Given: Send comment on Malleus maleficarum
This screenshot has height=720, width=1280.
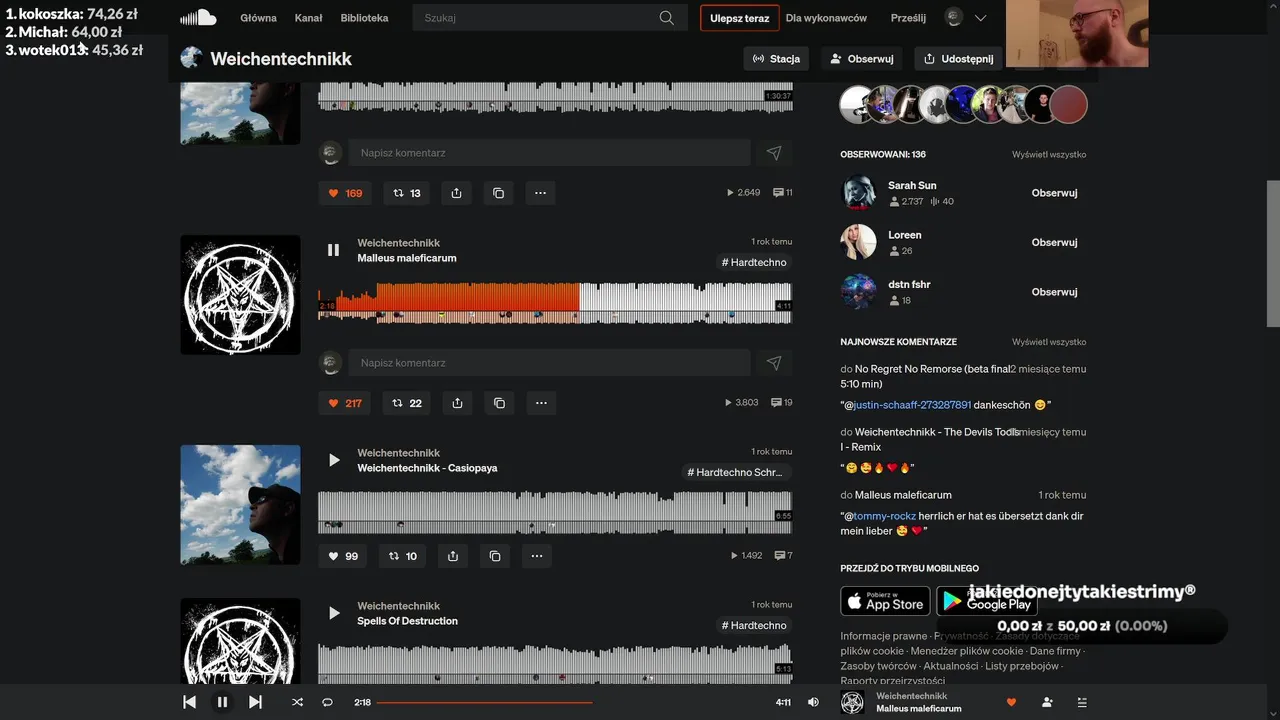Looking at the screenshot, I should (x=774, y=363).
